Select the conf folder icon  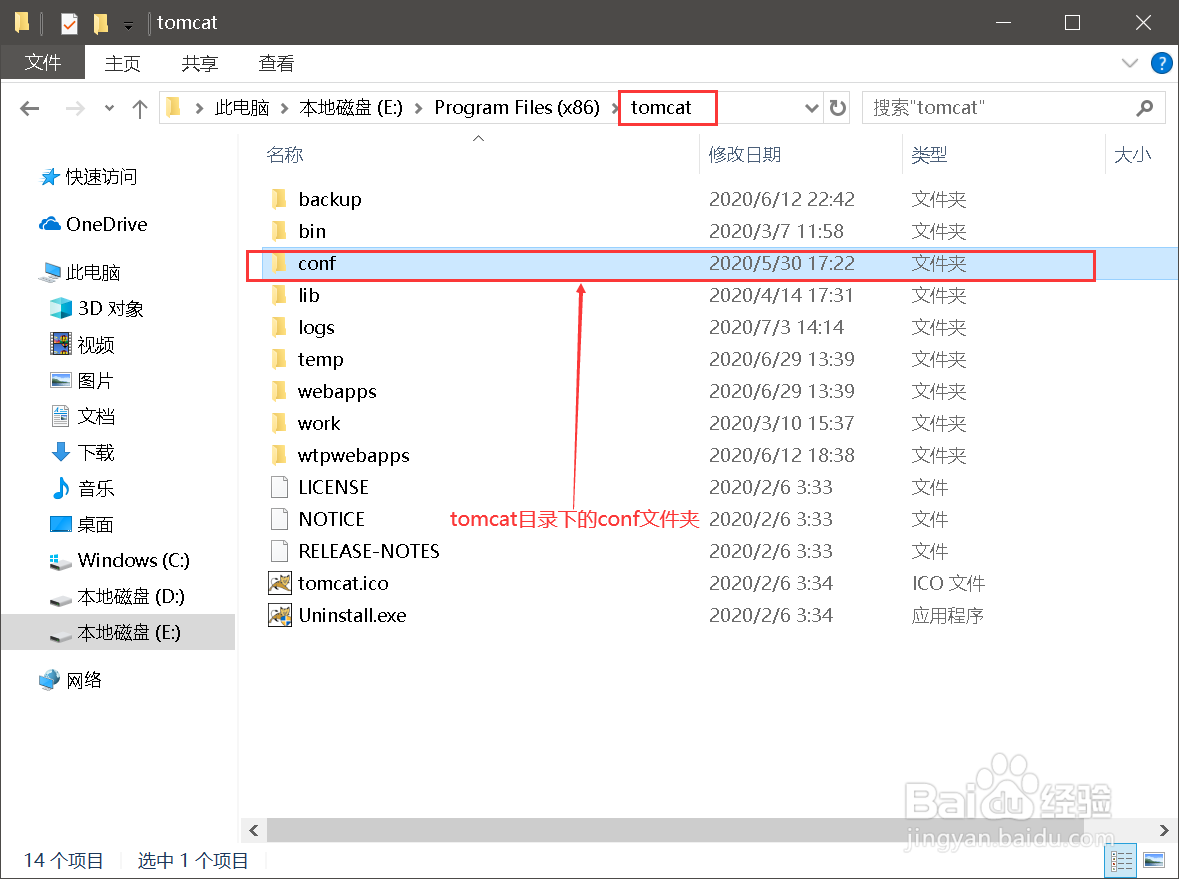(x=279, y=262)
